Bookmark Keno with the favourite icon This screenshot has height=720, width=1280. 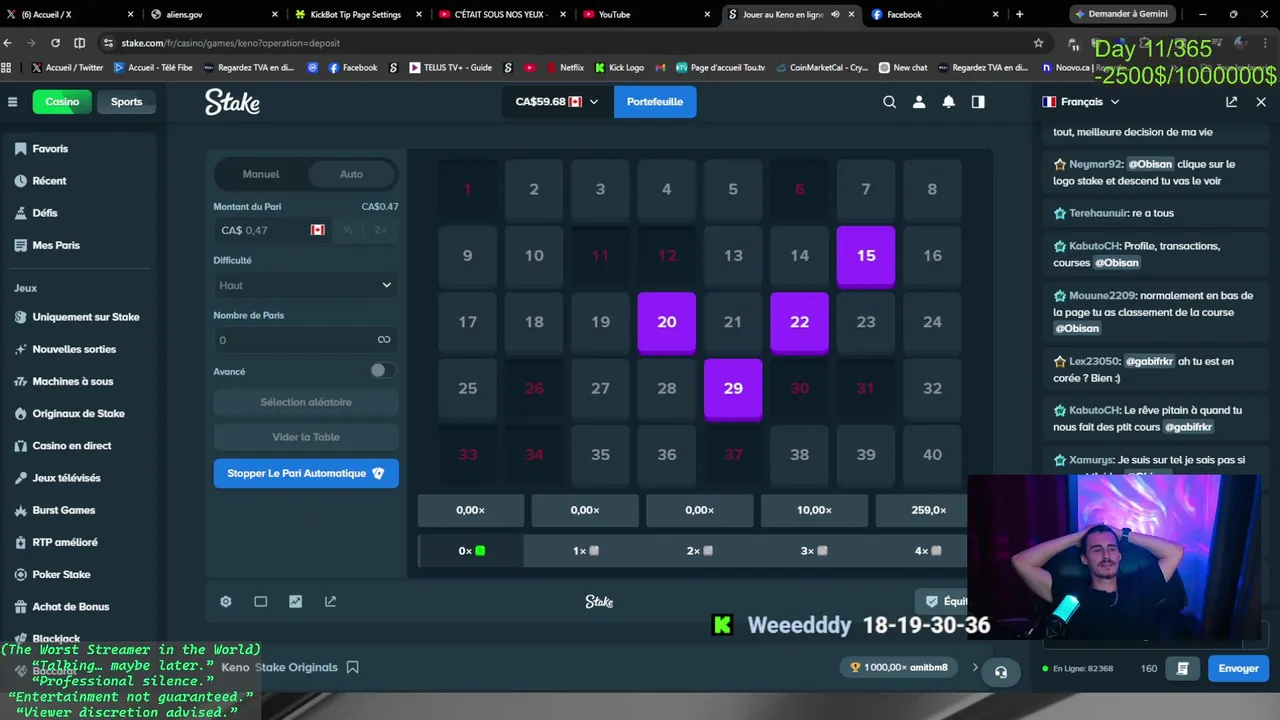pos(352,667)
